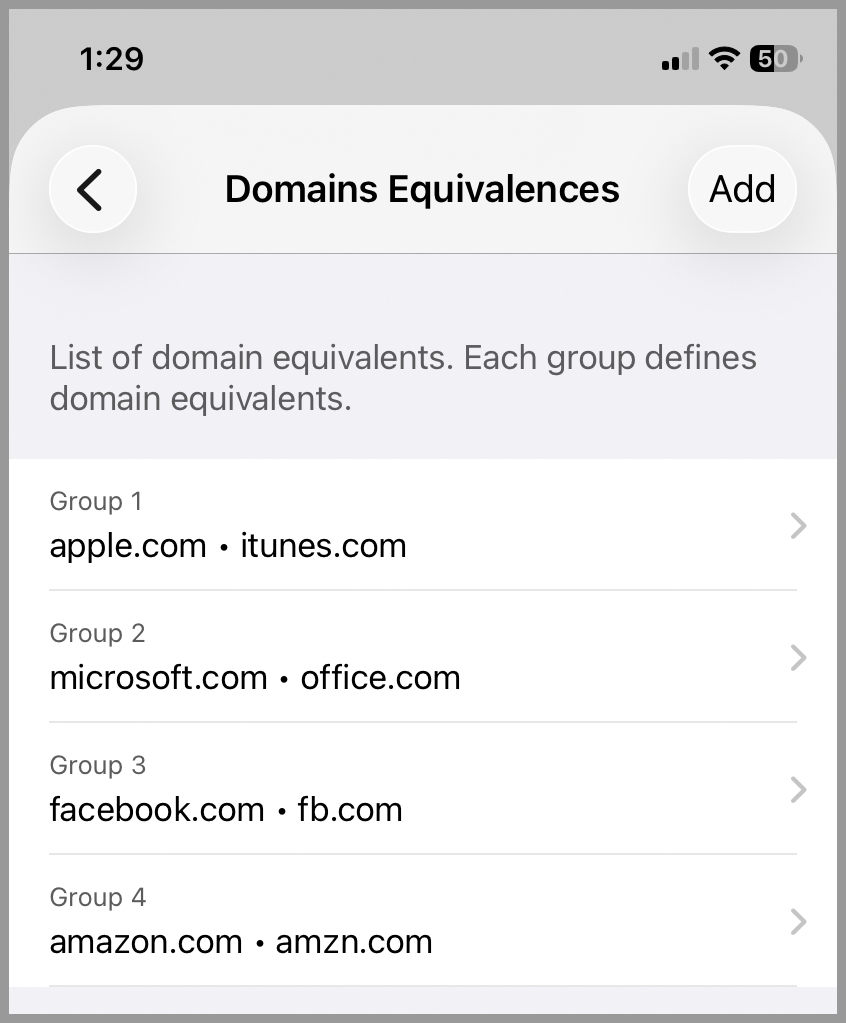
Task: Select apple.com • itunes.com entry
Action: (228, 545)
